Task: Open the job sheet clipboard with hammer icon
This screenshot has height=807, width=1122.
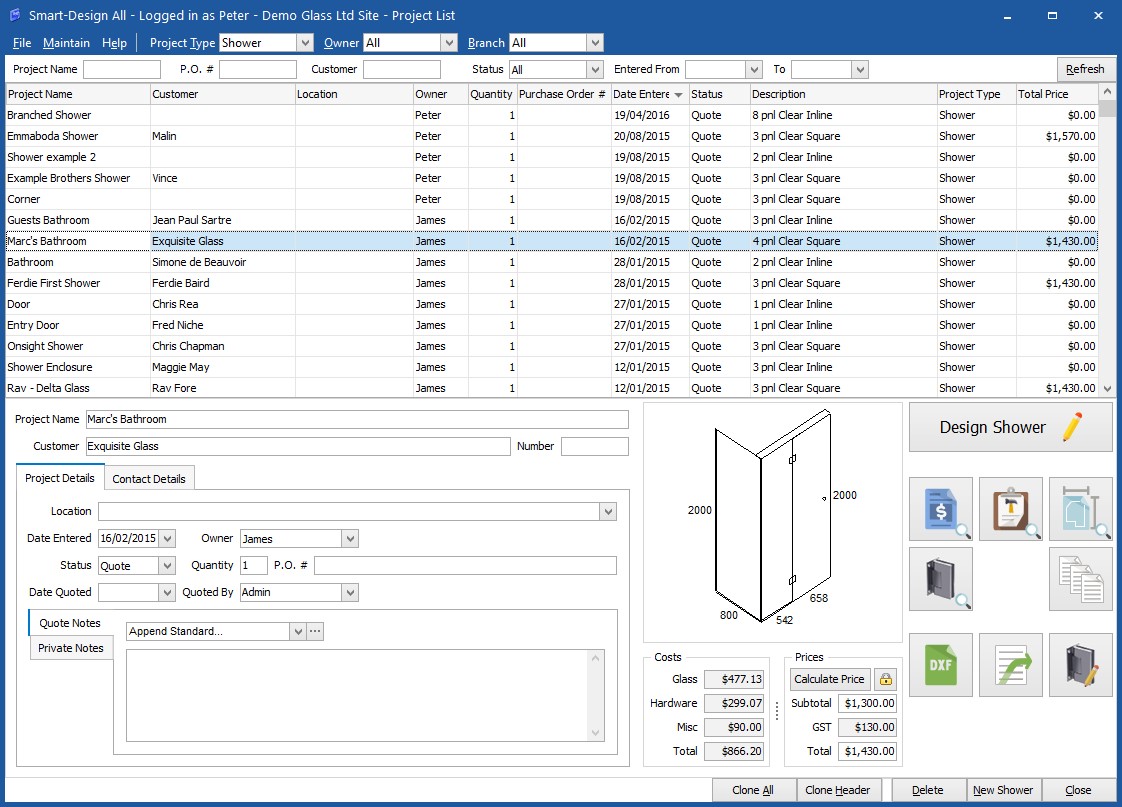Action: point(1010,509)
